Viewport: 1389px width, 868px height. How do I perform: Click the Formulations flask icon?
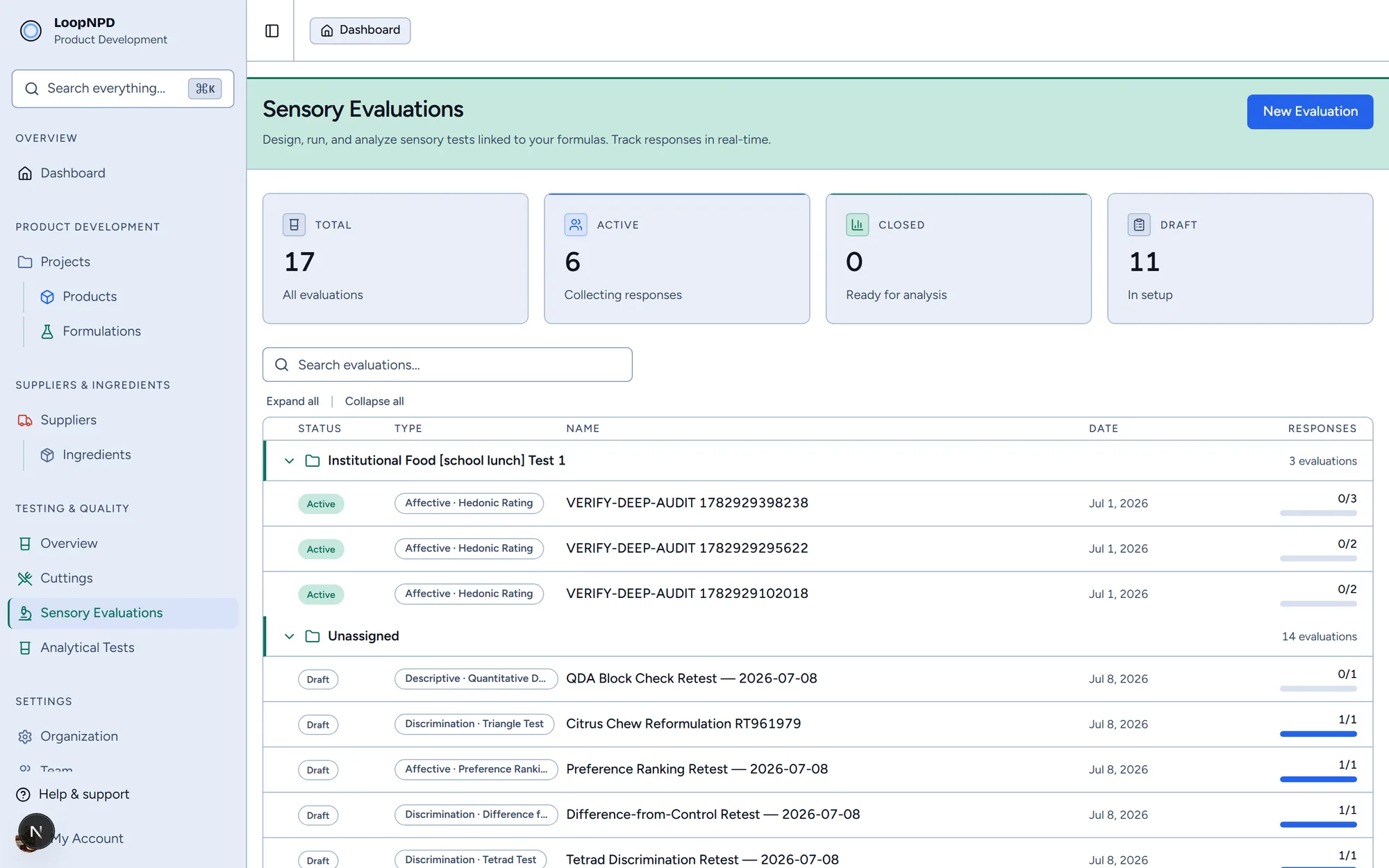coord(47,331)
